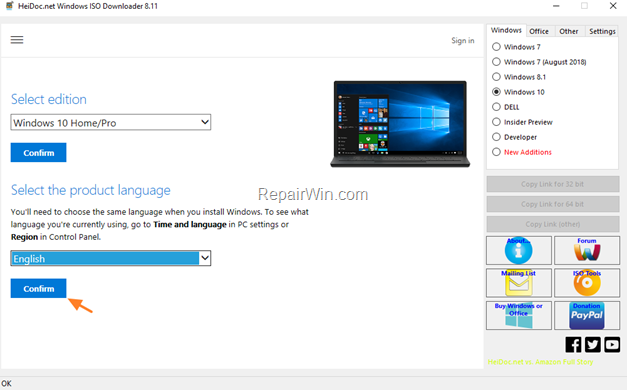Select the Windows 10 radio button
Image resolution: width=627 pixels, height=390 pixels.
pos(496,92)
